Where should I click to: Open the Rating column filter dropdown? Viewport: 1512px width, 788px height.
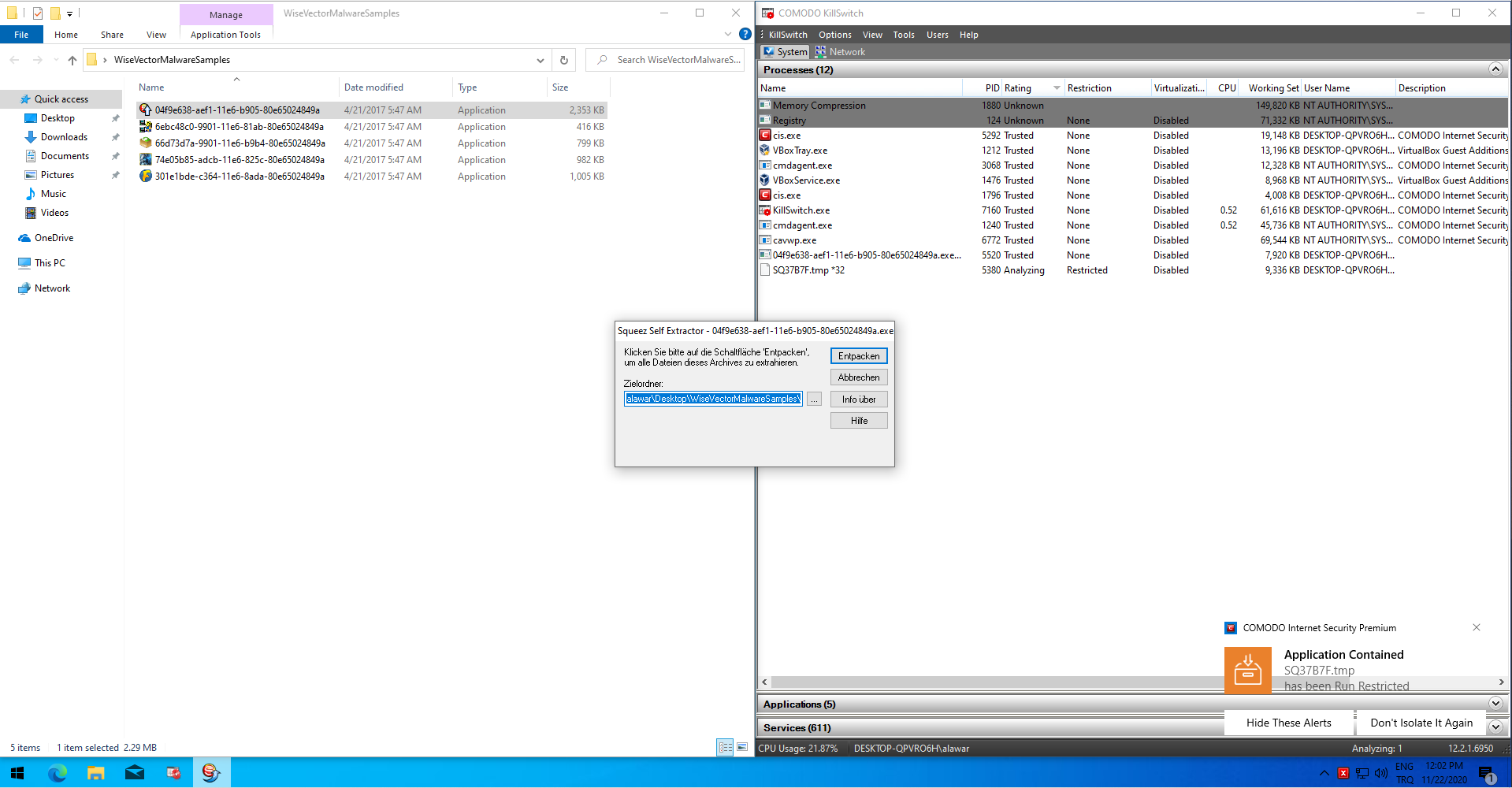click(1057, 88)
